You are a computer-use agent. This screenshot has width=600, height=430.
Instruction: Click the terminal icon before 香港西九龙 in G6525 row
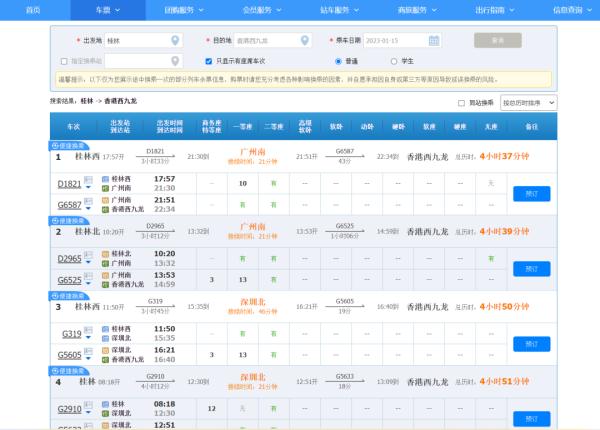point(105,285)
